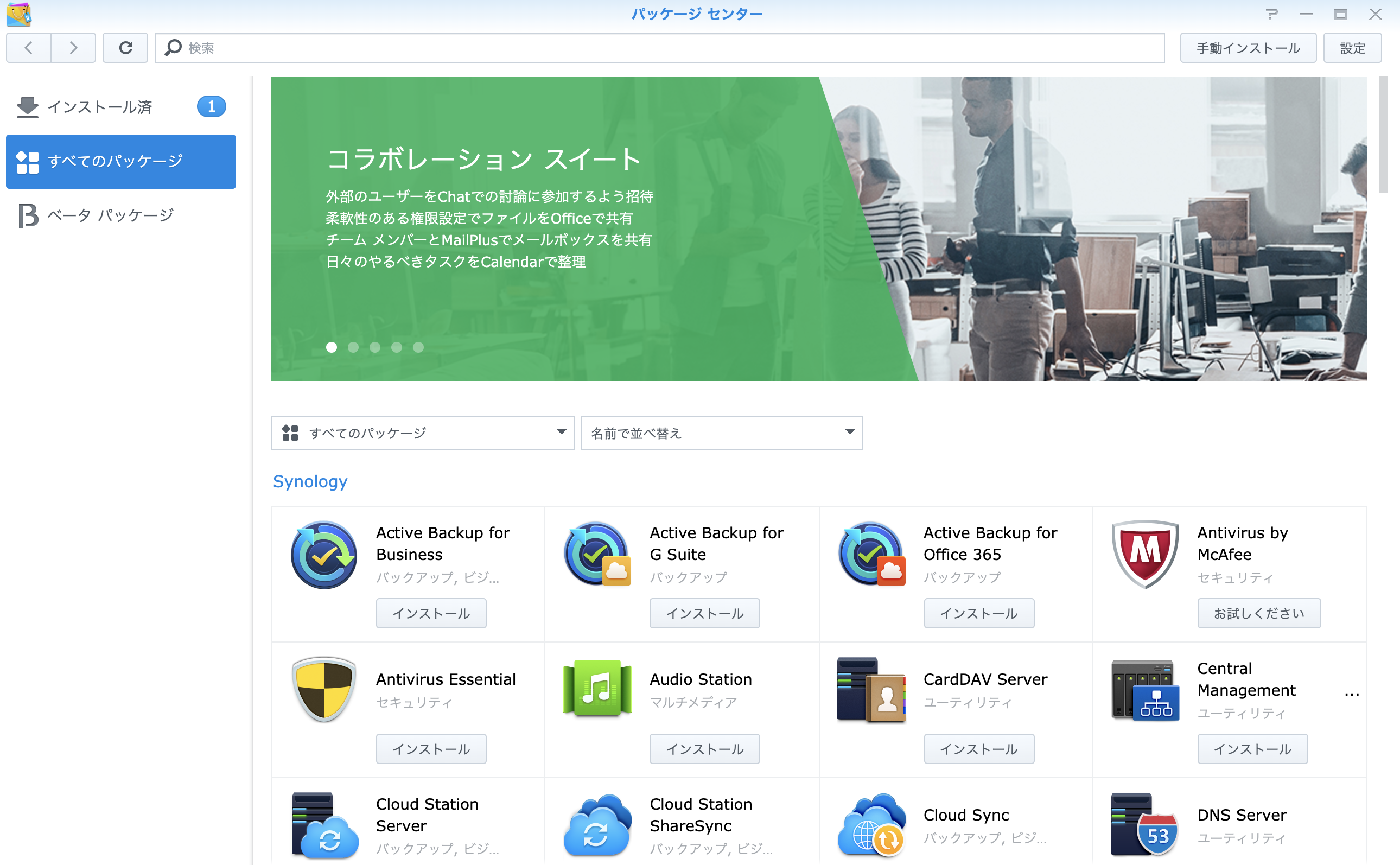The width and height of the screenshot is (1400, 865).
Task: Install Active Backup for G Suite
Action: click(704, 613)
